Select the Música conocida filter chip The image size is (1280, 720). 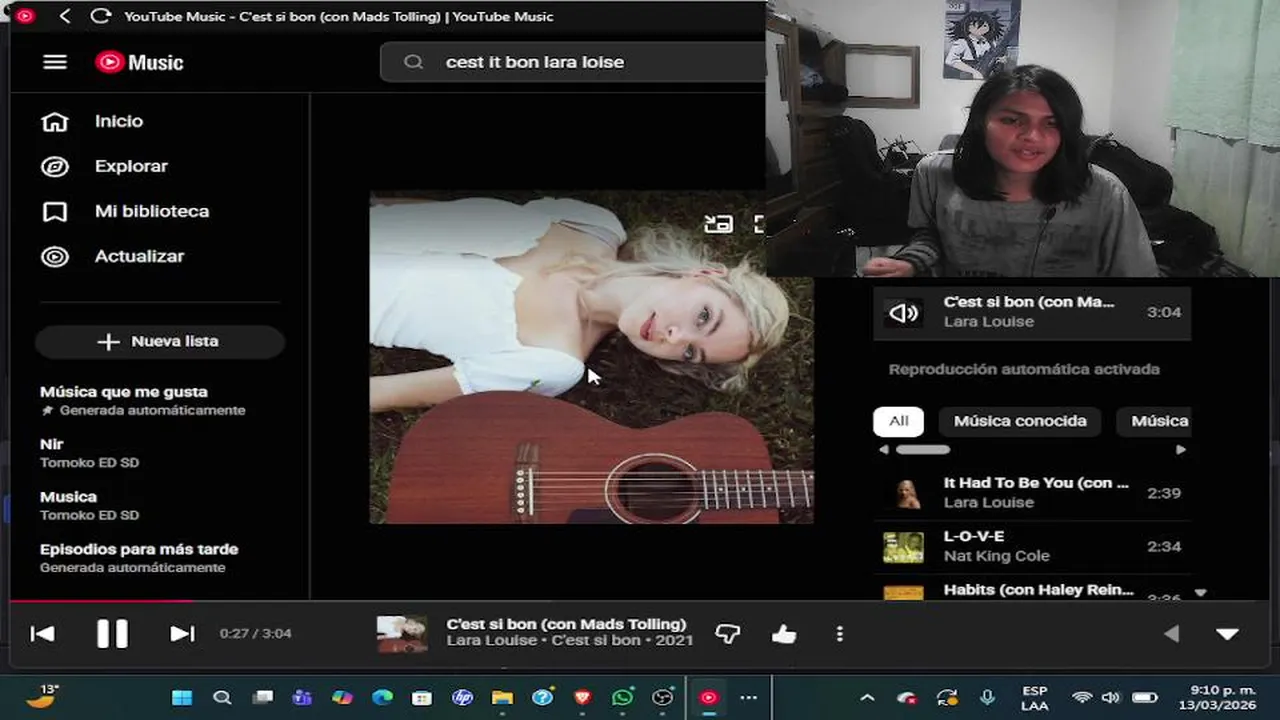(1020, 421)
